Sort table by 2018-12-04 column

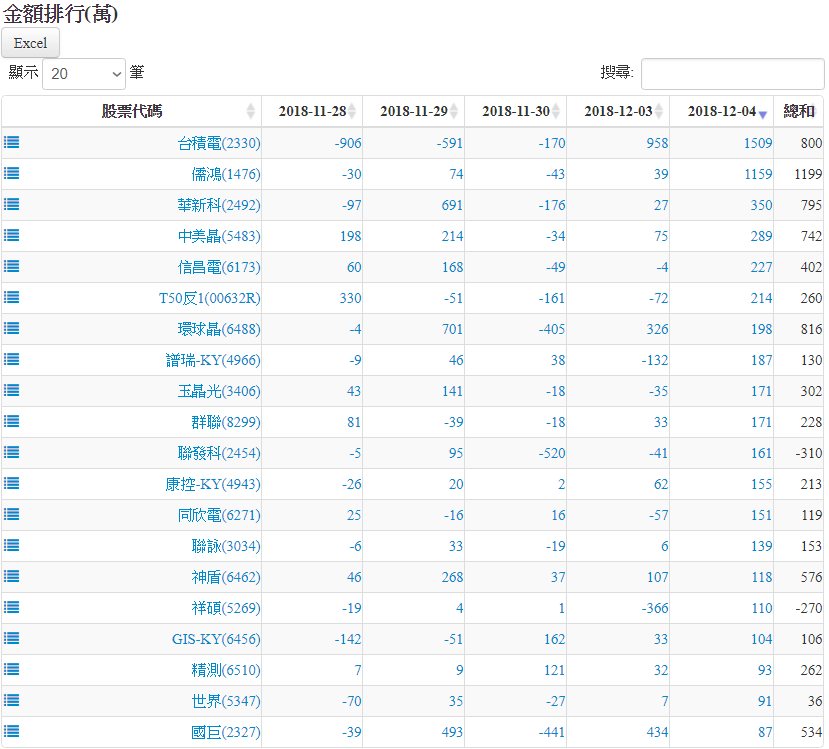pyautogui.click(x=721, y=111)
